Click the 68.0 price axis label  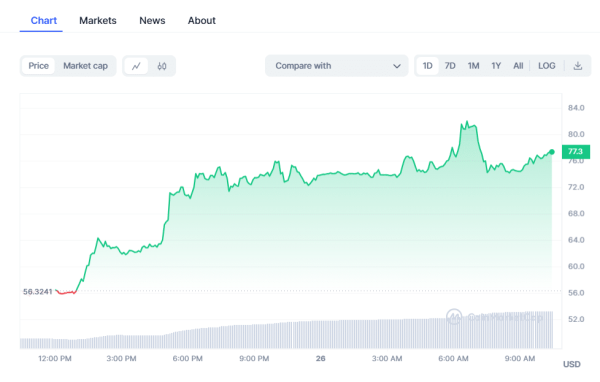576,214
